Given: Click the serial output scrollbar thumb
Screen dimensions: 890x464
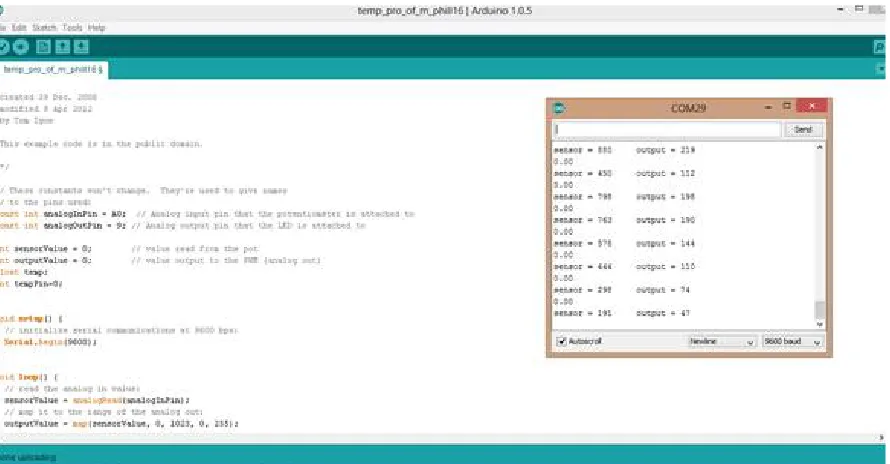Looking at the screenshot, I should [819, 310].
